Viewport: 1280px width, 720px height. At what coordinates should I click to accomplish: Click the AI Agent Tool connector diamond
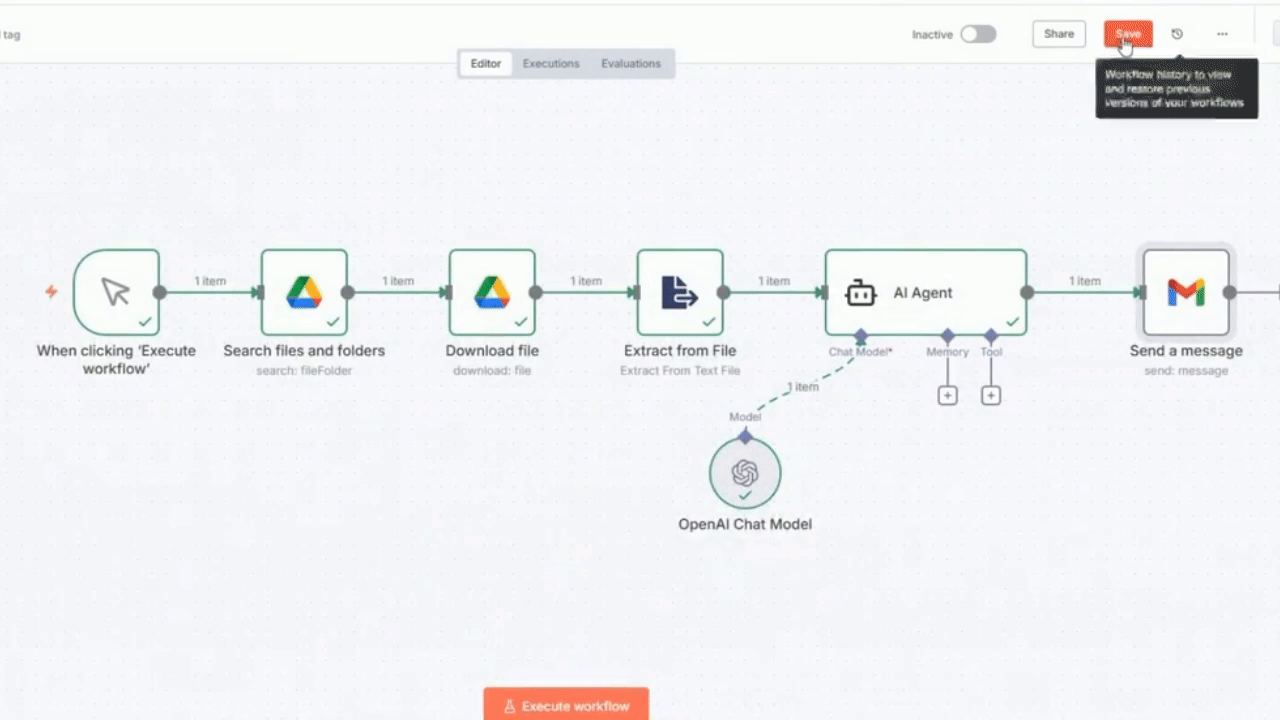click(x=990, y=335)
